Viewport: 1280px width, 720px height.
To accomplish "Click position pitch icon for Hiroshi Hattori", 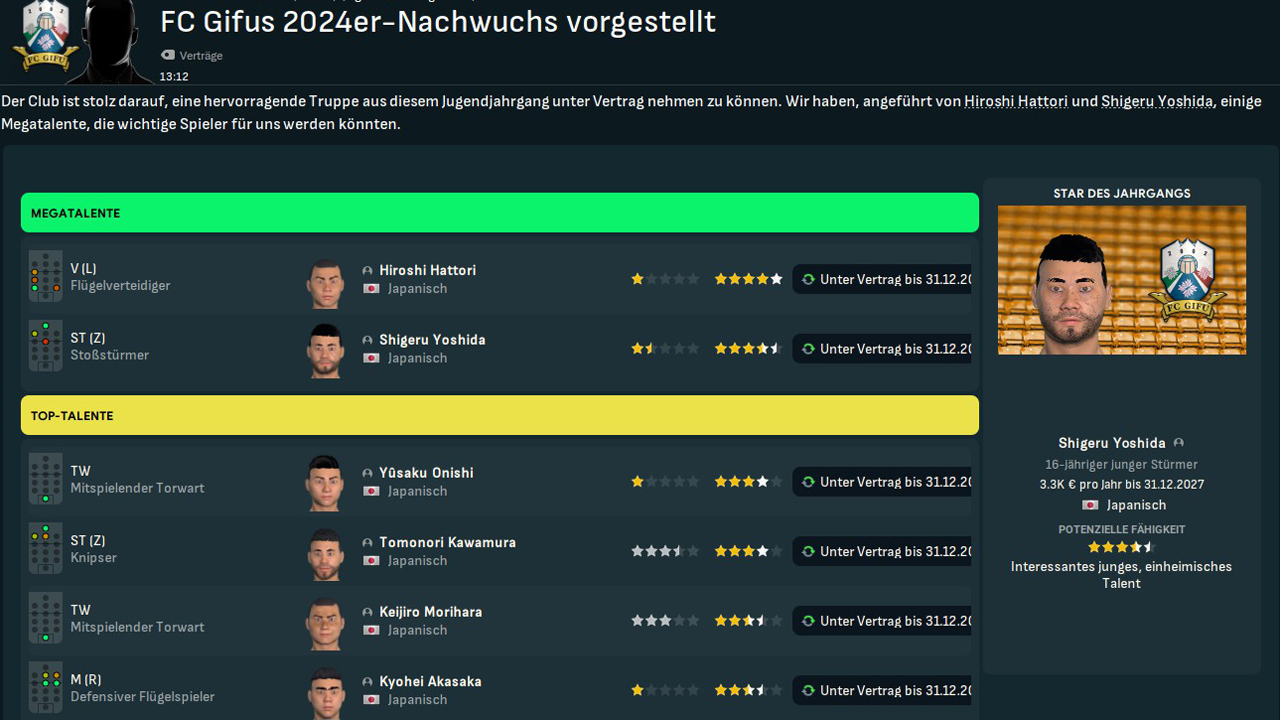I will [x=45, y=277].
